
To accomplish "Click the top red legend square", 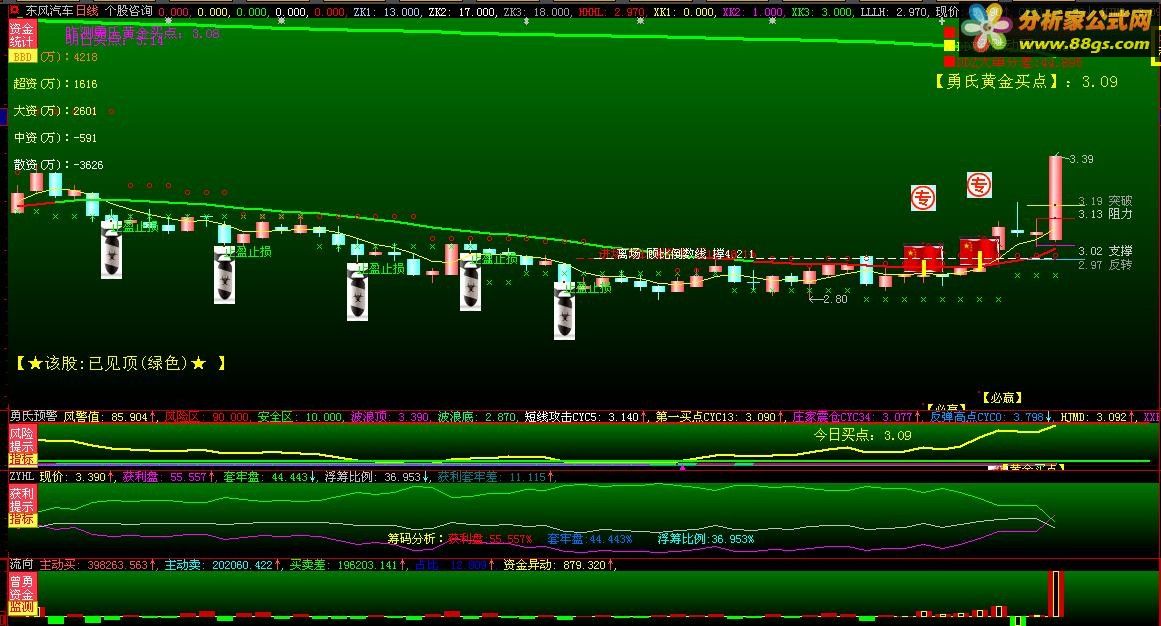I will tap(949, 32).
